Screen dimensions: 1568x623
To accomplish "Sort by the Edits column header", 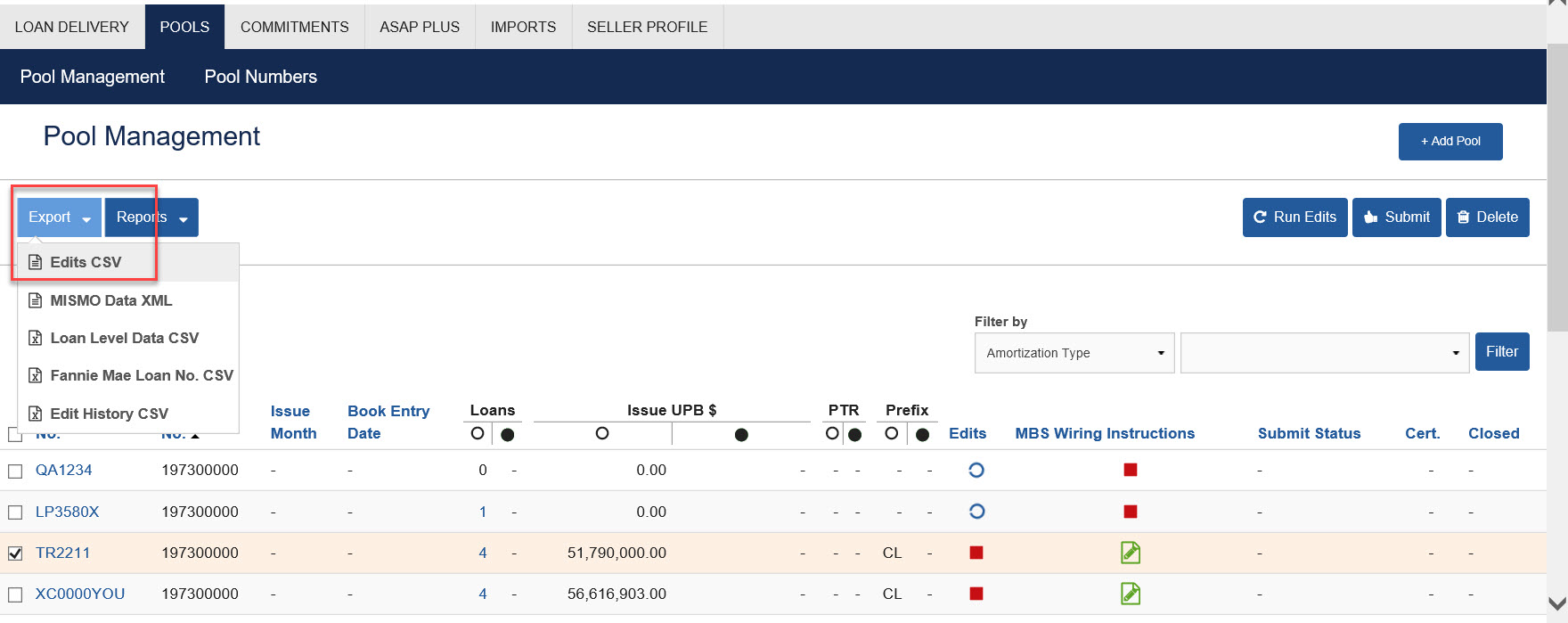I will point(968,433).
